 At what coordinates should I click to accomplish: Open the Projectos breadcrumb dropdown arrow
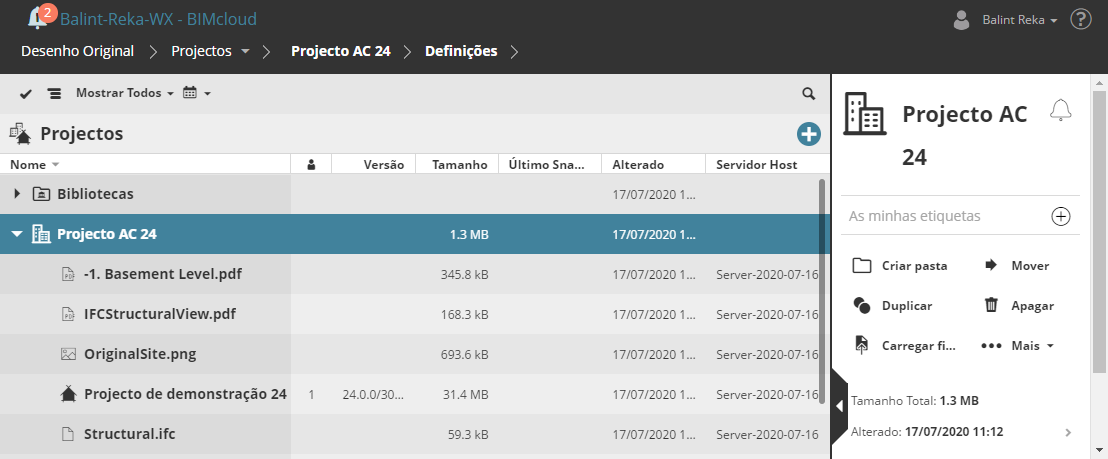tap(245, 52)
